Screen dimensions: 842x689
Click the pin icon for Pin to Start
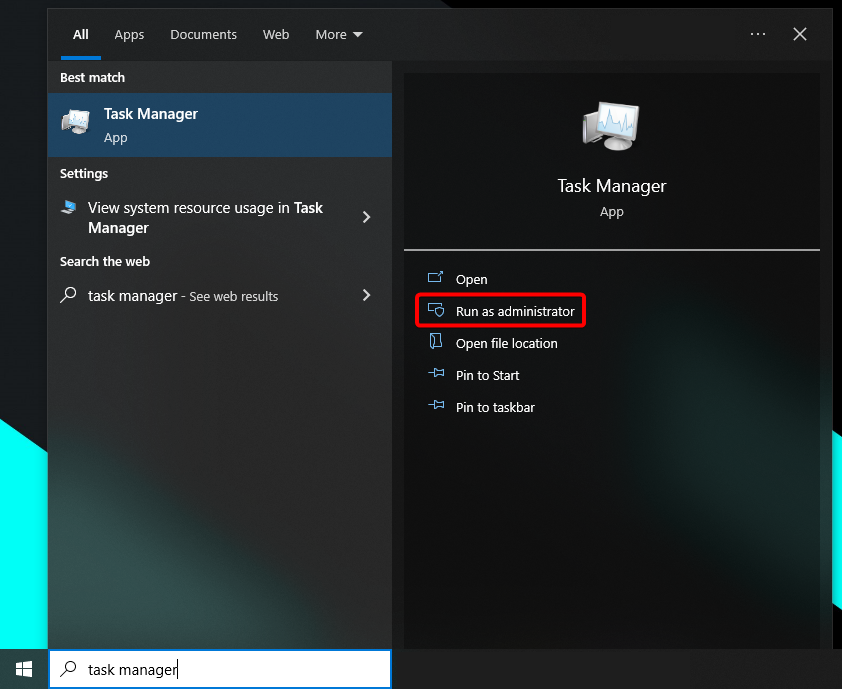(x=436, y=373)
